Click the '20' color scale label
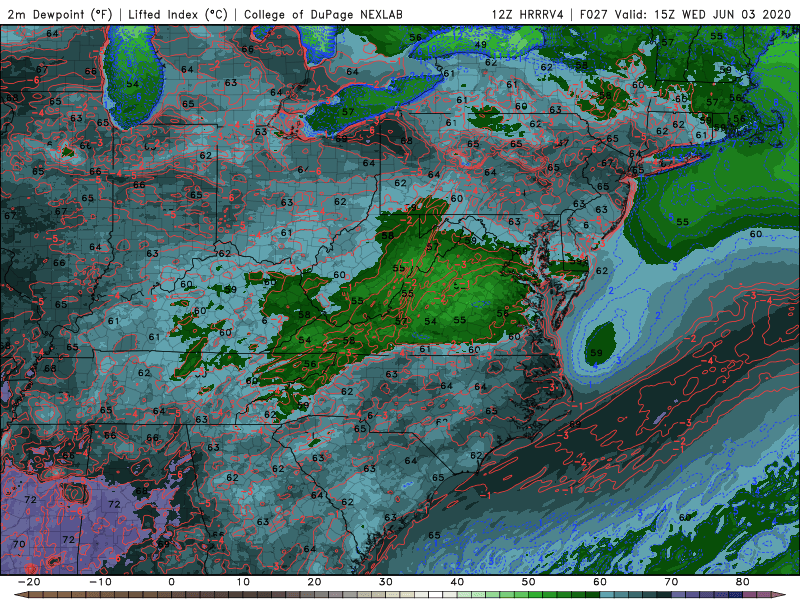Image resolution: width=800 pixels, height=600 pixels. (x=314, y=582)
